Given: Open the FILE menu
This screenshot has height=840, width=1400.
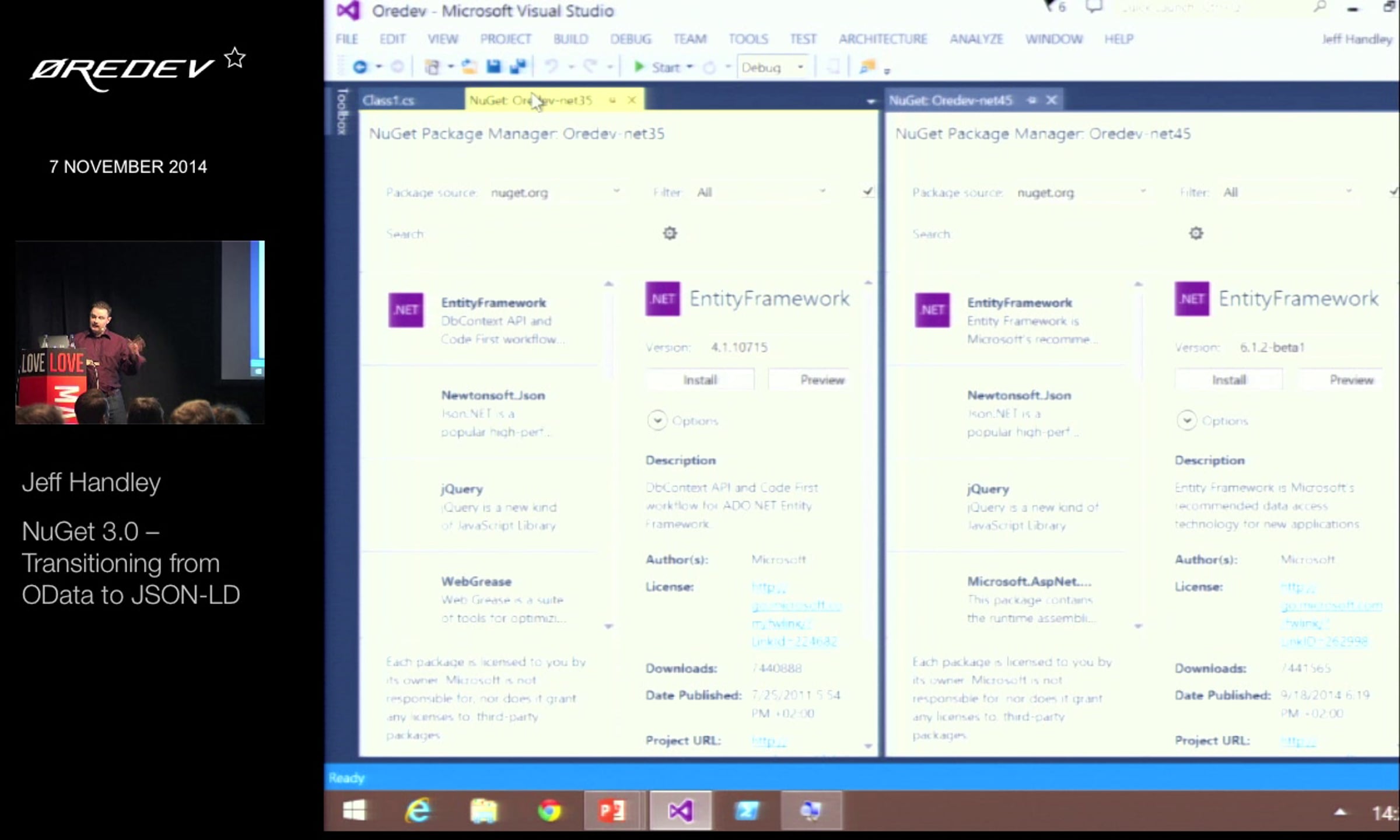Looking at the screenshot, I should 347,39.
